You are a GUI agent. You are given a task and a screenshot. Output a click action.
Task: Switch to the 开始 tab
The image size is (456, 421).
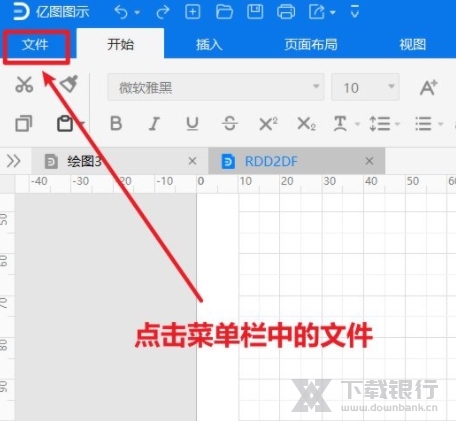point(120,44)
